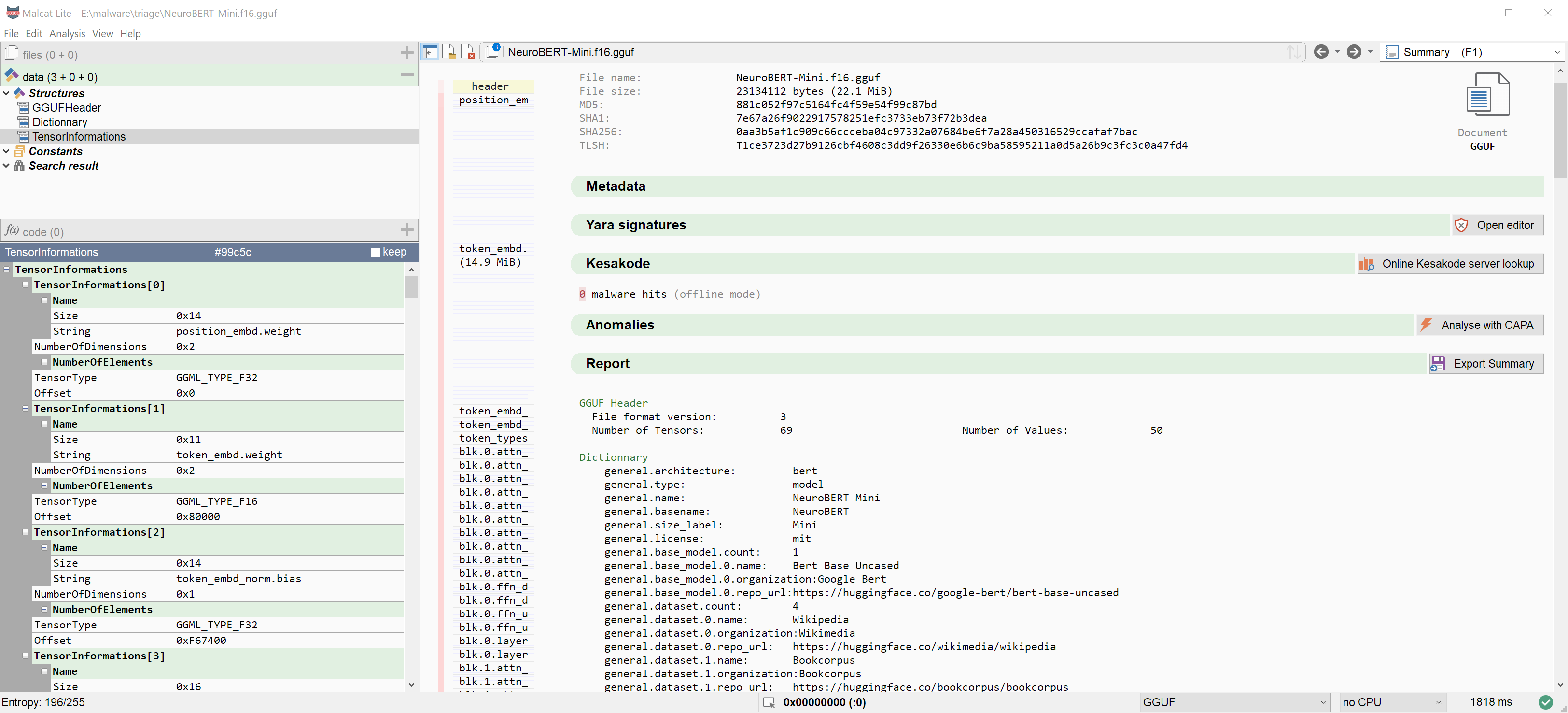Screen dimensions: 1568x713
Task: Collapse the TensorInformations[1] node
Action: pos(26,408)
